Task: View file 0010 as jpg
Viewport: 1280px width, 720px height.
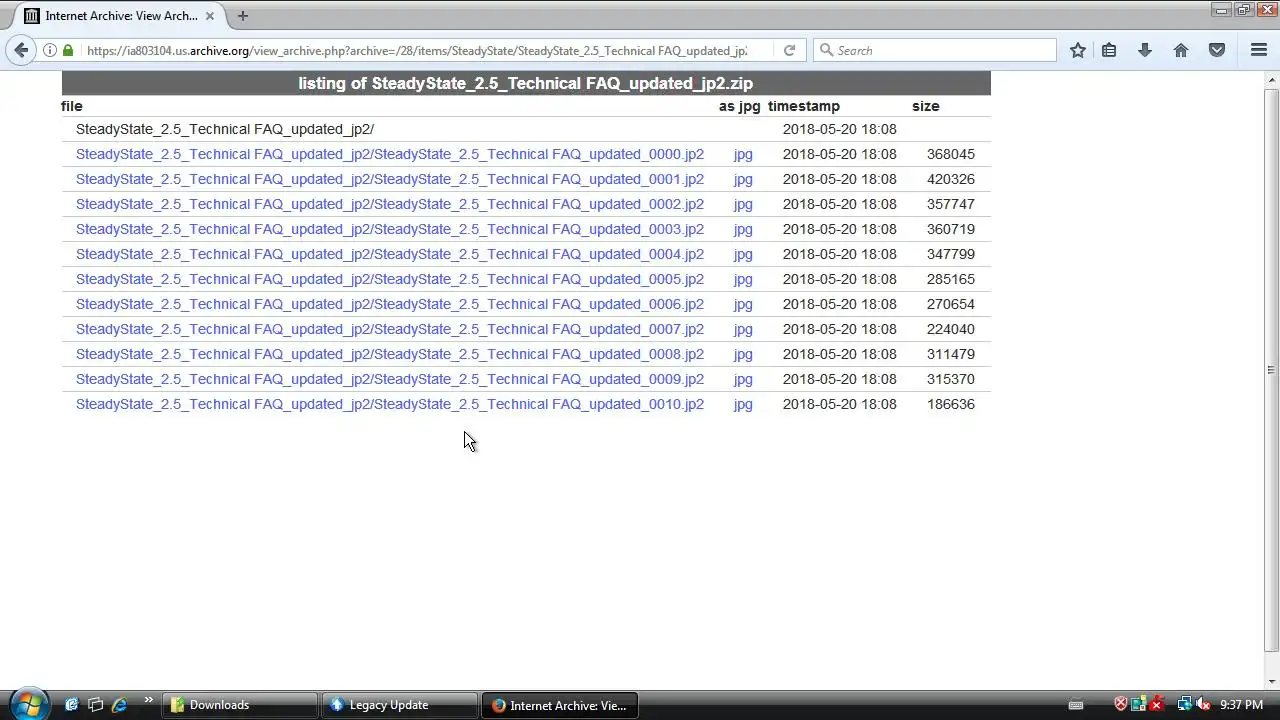Action: pyautogui.click(x=743, y=405)
